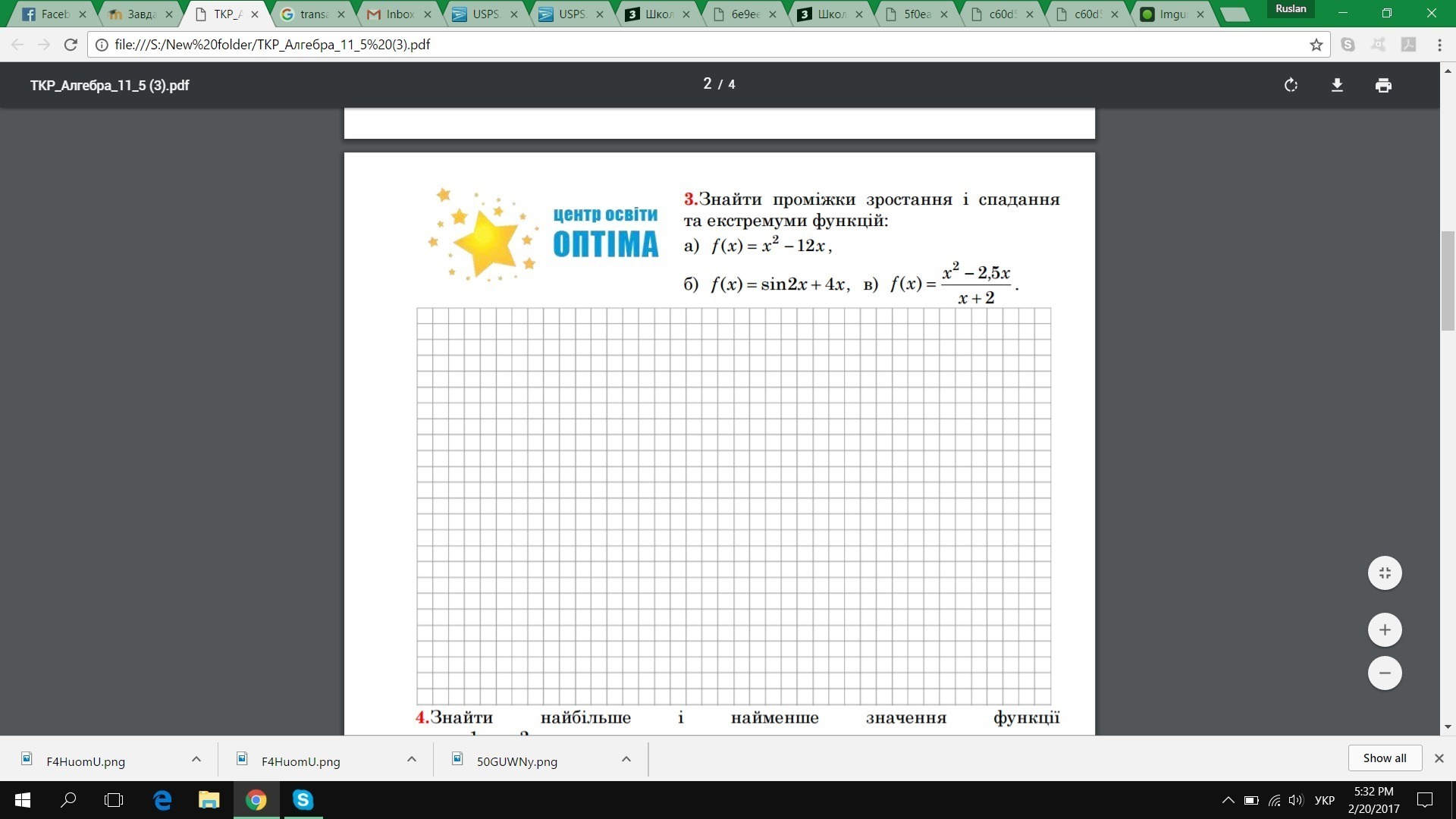Click Show all downloads button

click(x=1384, y=758)
